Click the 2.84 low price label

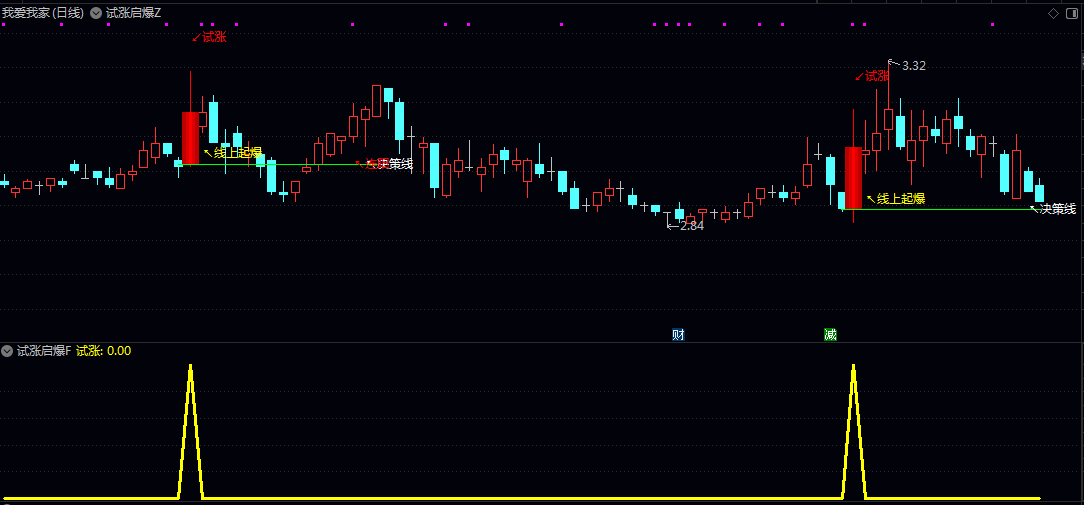pos(691,226)
